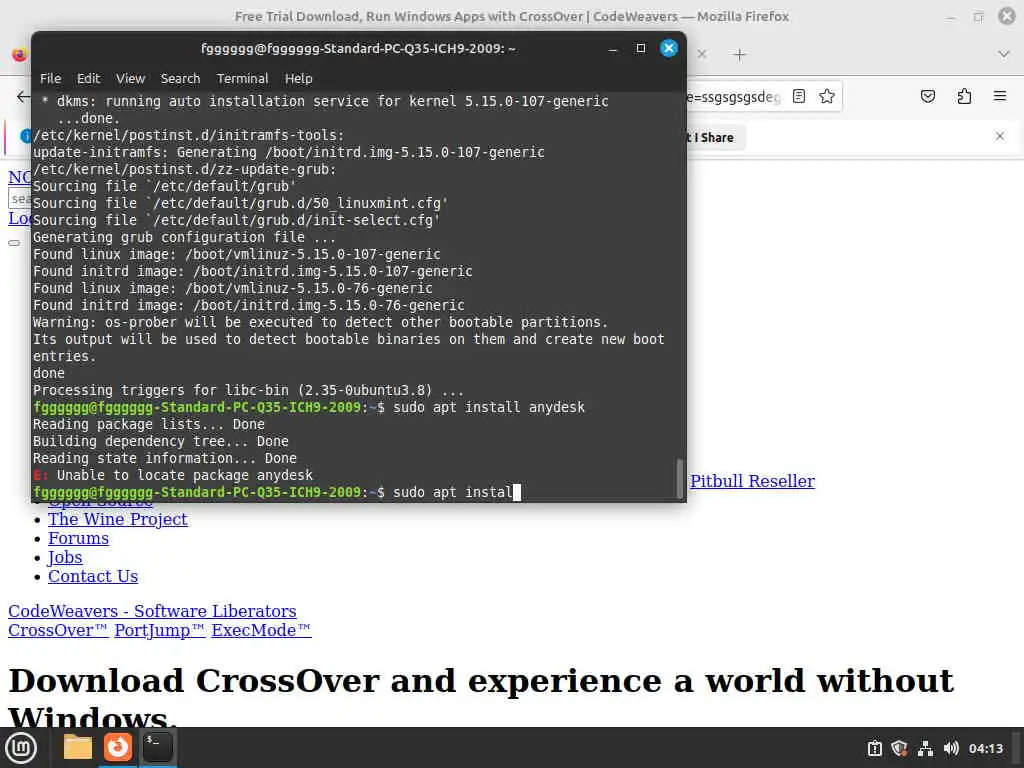Screen dimensions: 1024x768
Task: Open the Save to Pocket icon in Firefox
Action: [927, 97]
